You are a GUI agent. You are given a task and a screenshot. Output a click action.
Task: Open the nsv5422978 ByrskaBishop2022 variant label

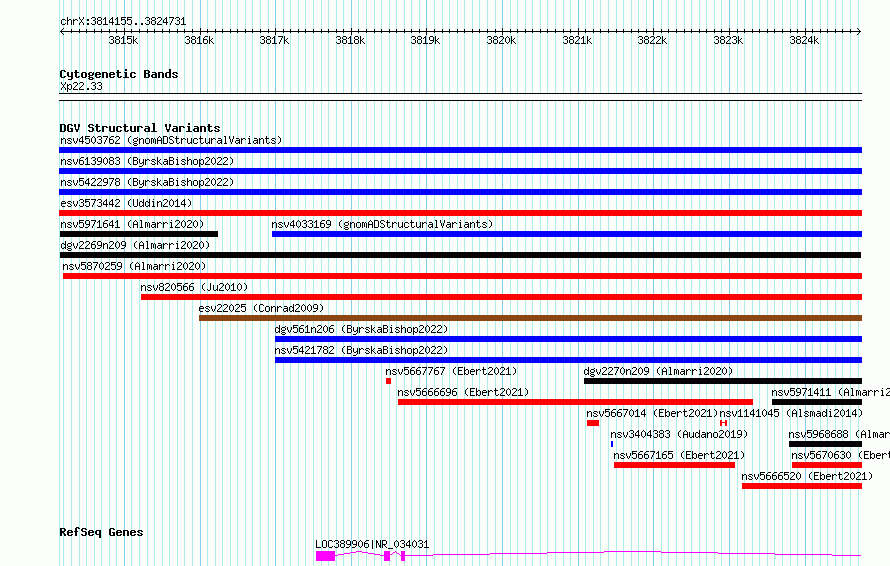click(x=147, y=182)
